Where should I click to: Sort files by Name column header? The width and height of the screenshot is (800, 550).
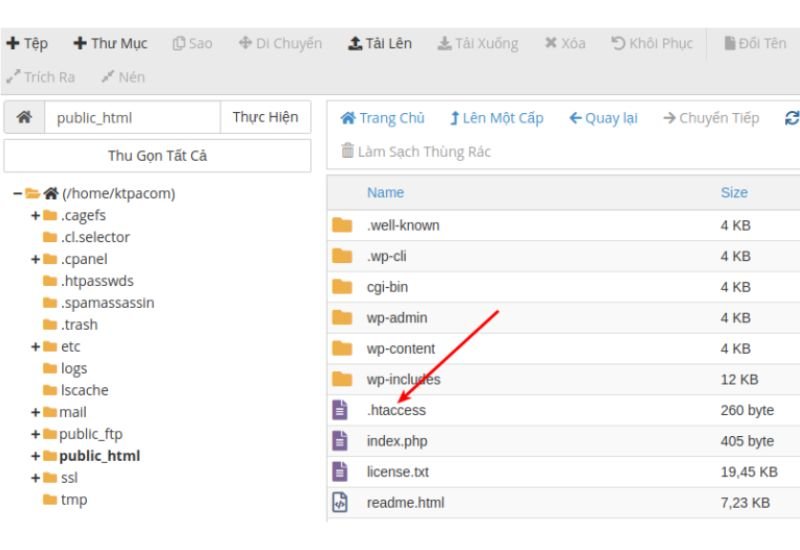[x=385, y=192]
